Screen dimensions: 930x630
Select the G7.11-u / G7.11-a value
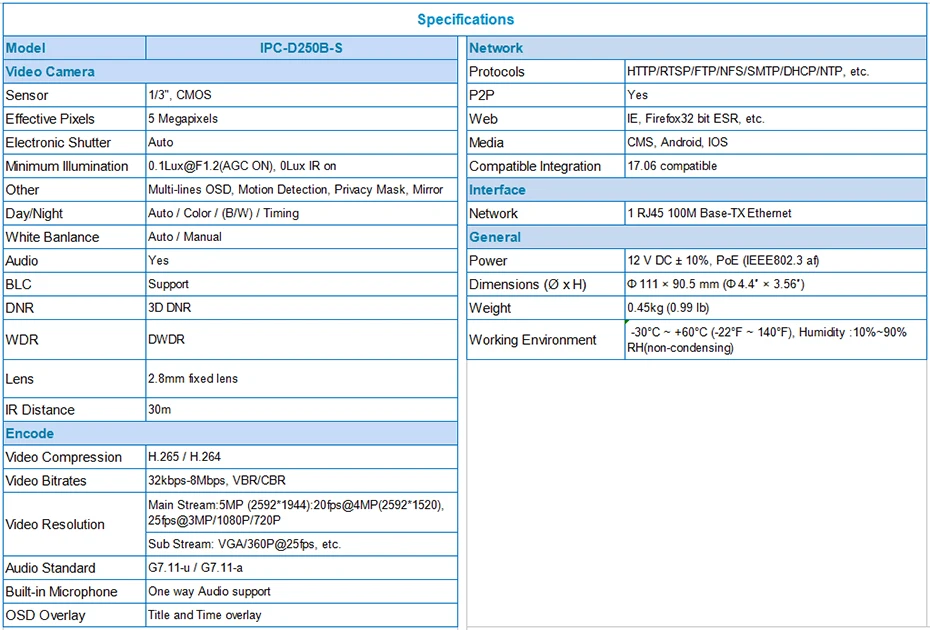click(196, 568)
